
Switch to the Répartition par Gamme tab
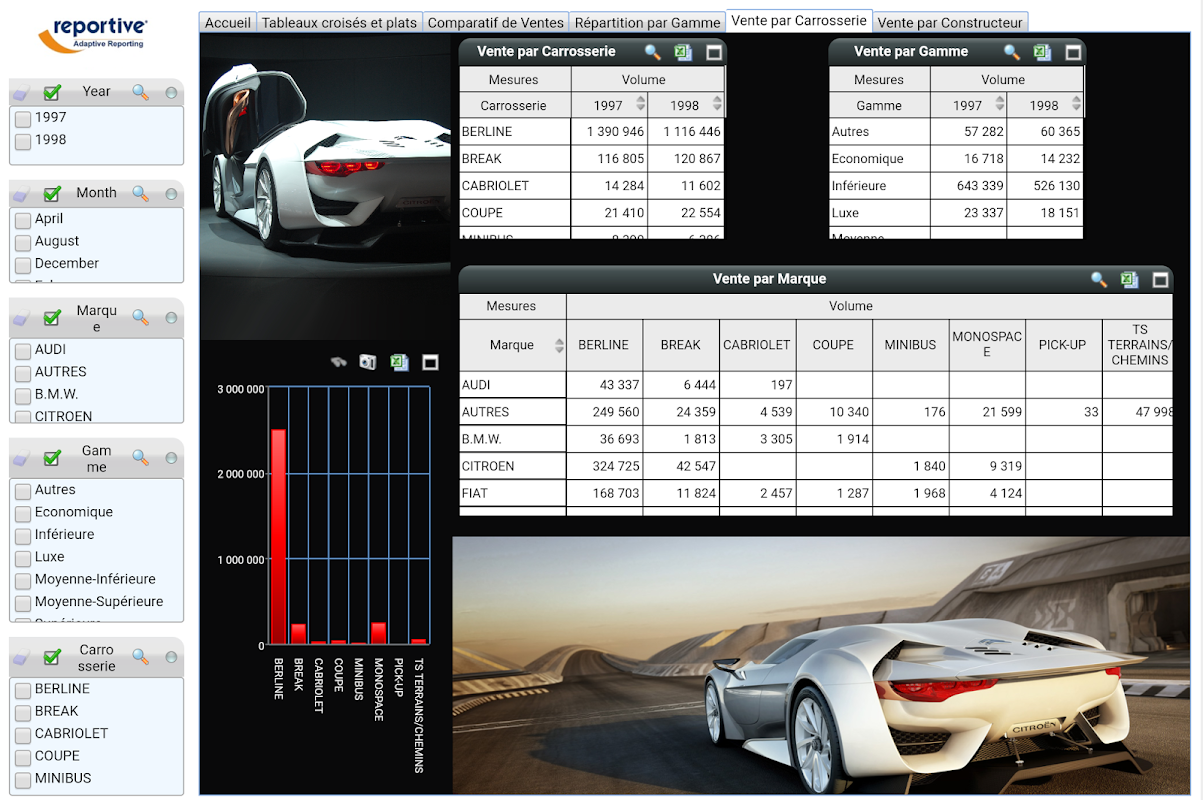[648, 22]
